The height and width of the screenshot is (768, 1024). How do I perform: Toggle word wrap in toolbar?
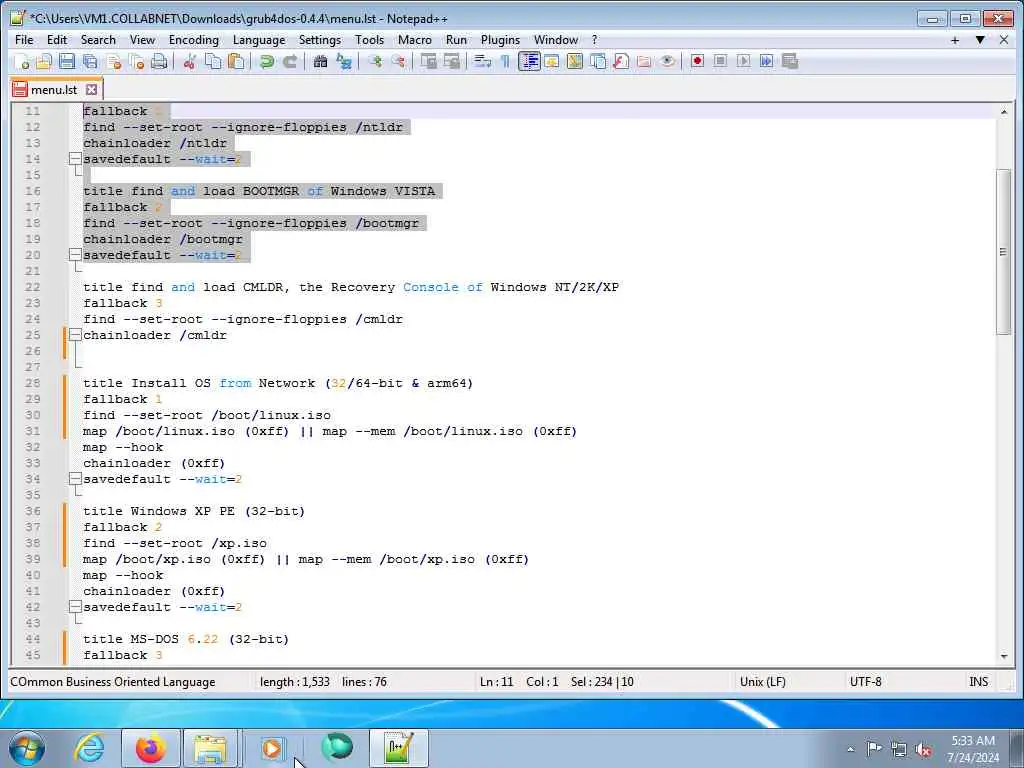click(x=483, y=61)
